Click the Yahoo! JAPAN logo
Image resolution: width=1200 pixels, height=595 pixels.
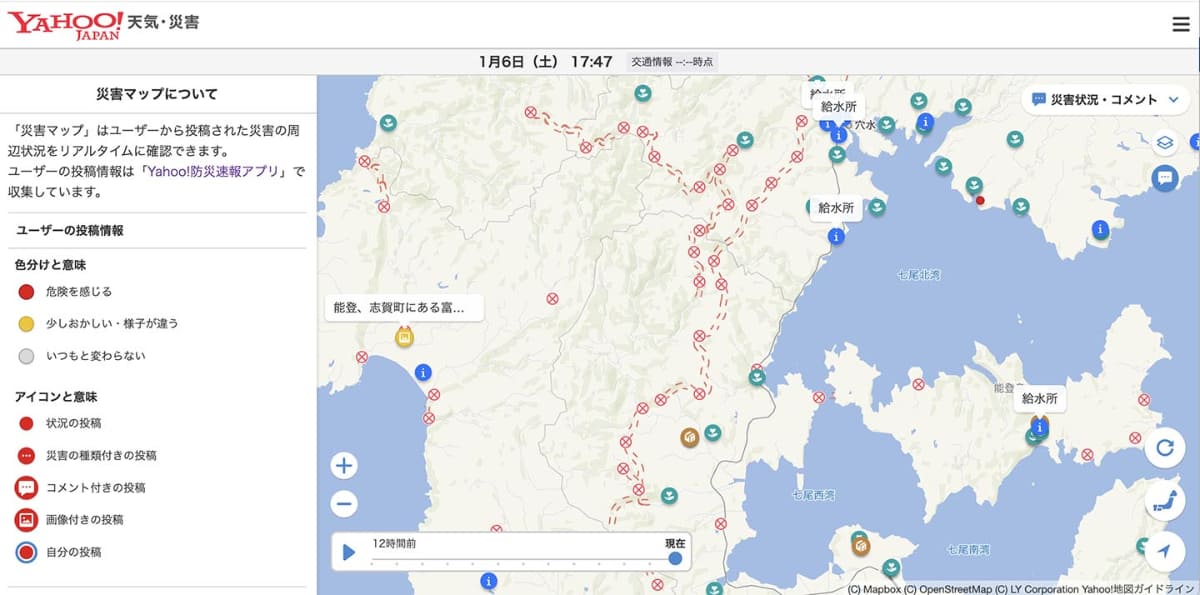point(64,23)
